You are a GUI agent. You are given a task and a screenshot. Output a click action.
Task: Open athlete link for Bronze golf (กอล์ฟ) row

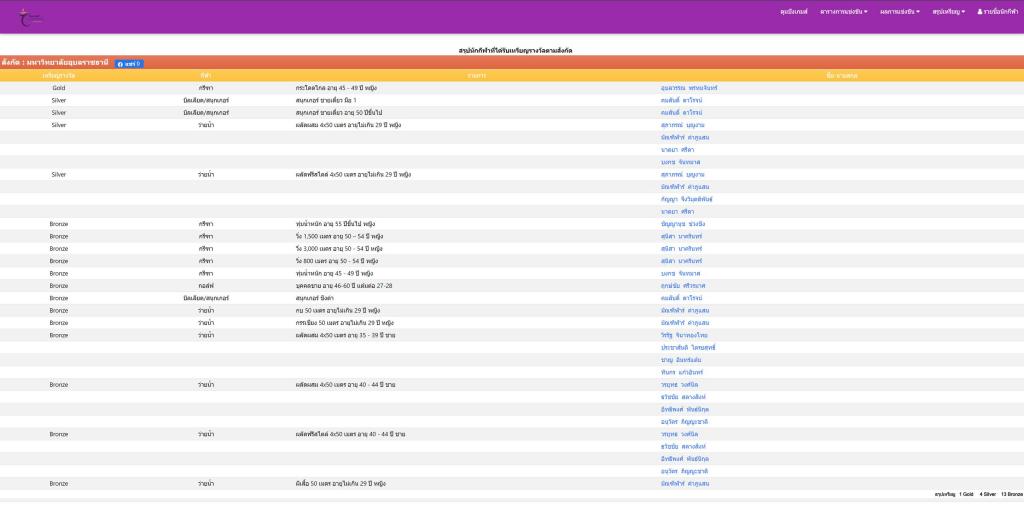686,286
